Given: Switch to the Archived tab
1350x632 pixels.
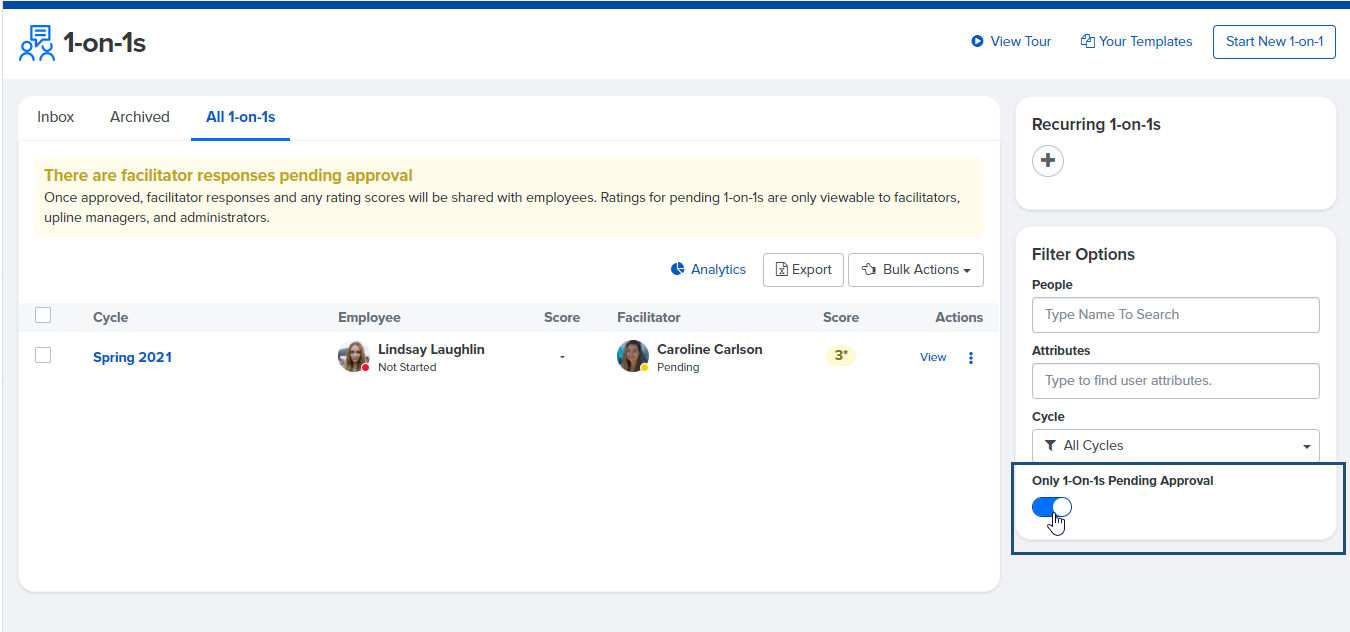Looking at the screenshot, I should coord(140,117).
